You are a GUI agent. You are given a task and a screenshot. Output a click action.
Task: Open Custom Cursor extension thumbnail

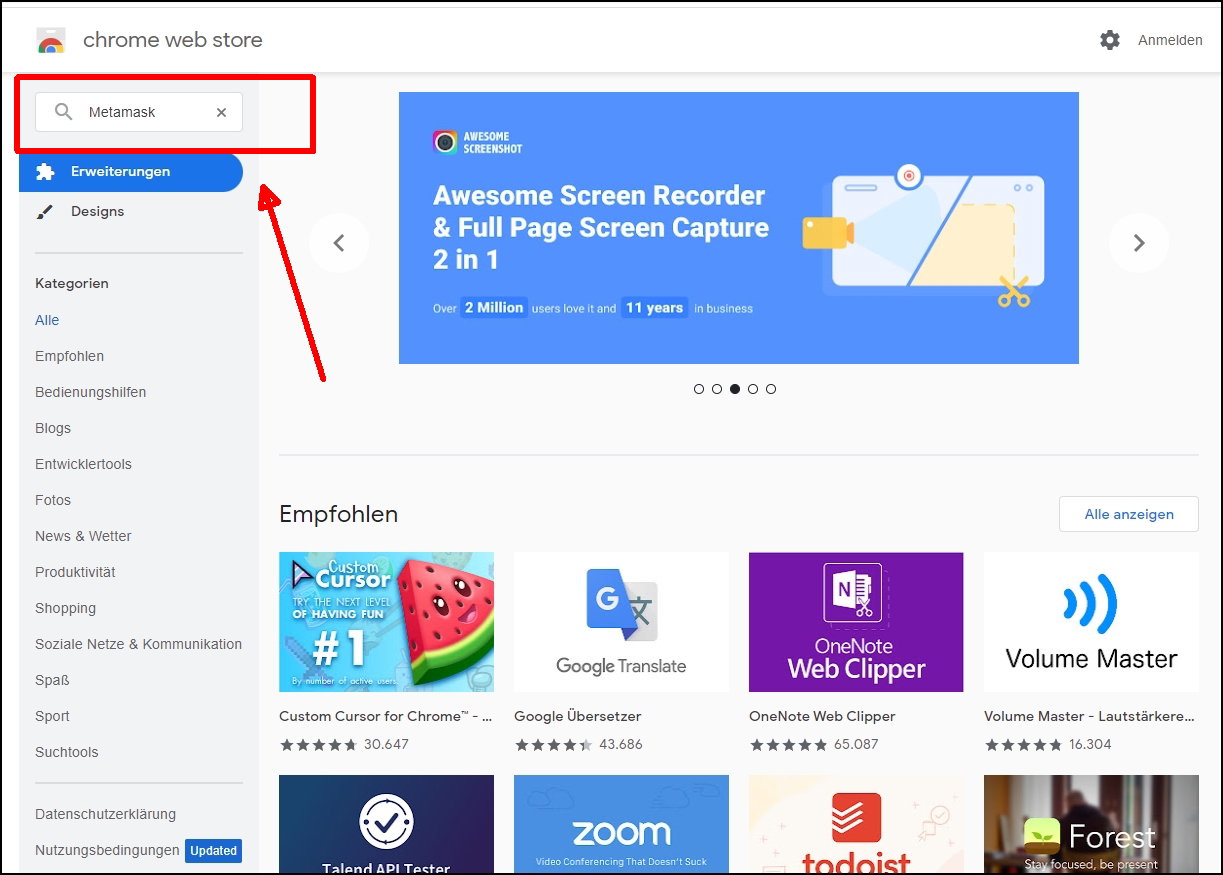point(386,622)
